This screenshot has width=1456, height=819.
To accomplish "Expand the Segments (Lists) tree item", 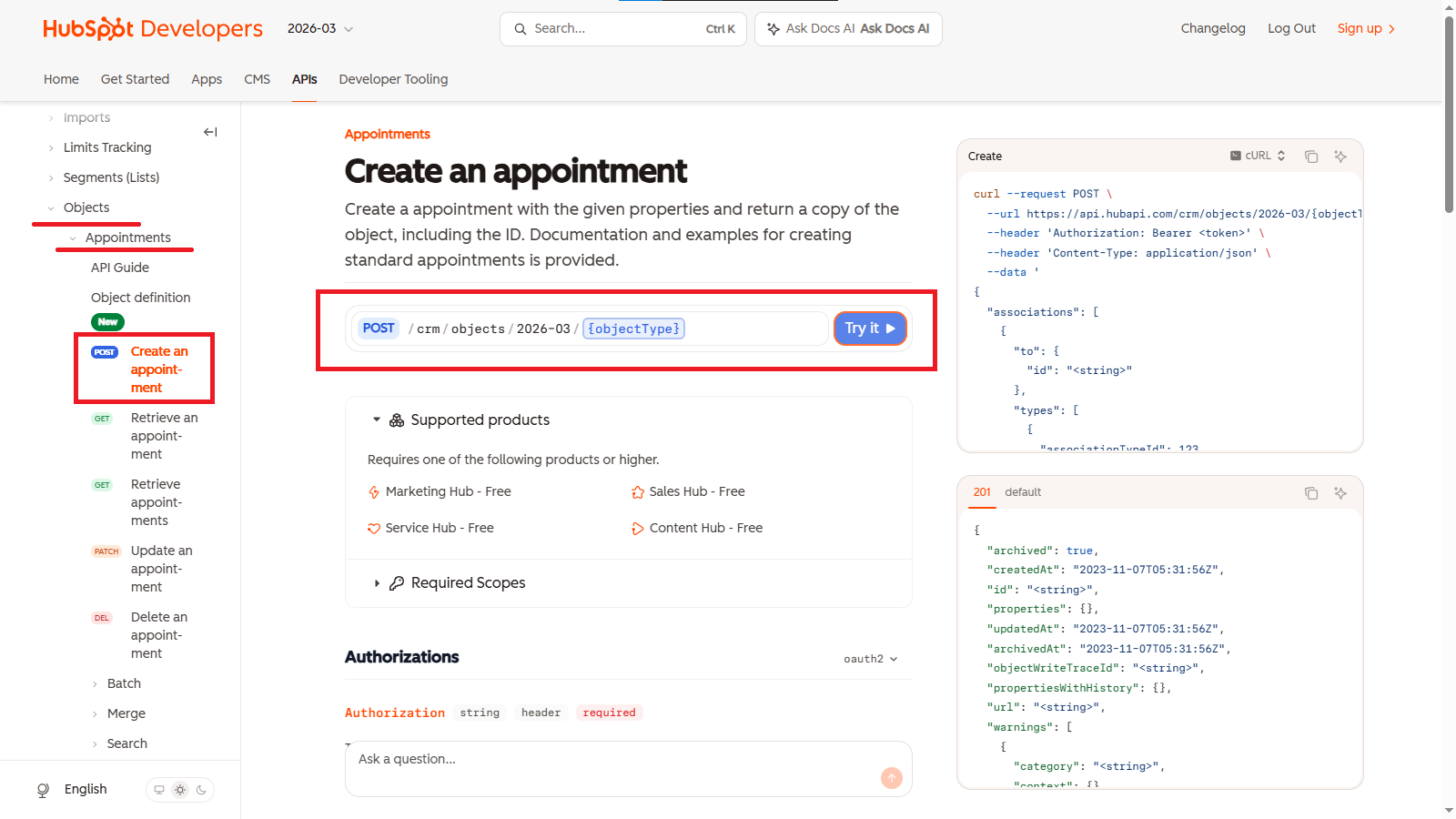I will click(51, 177).
